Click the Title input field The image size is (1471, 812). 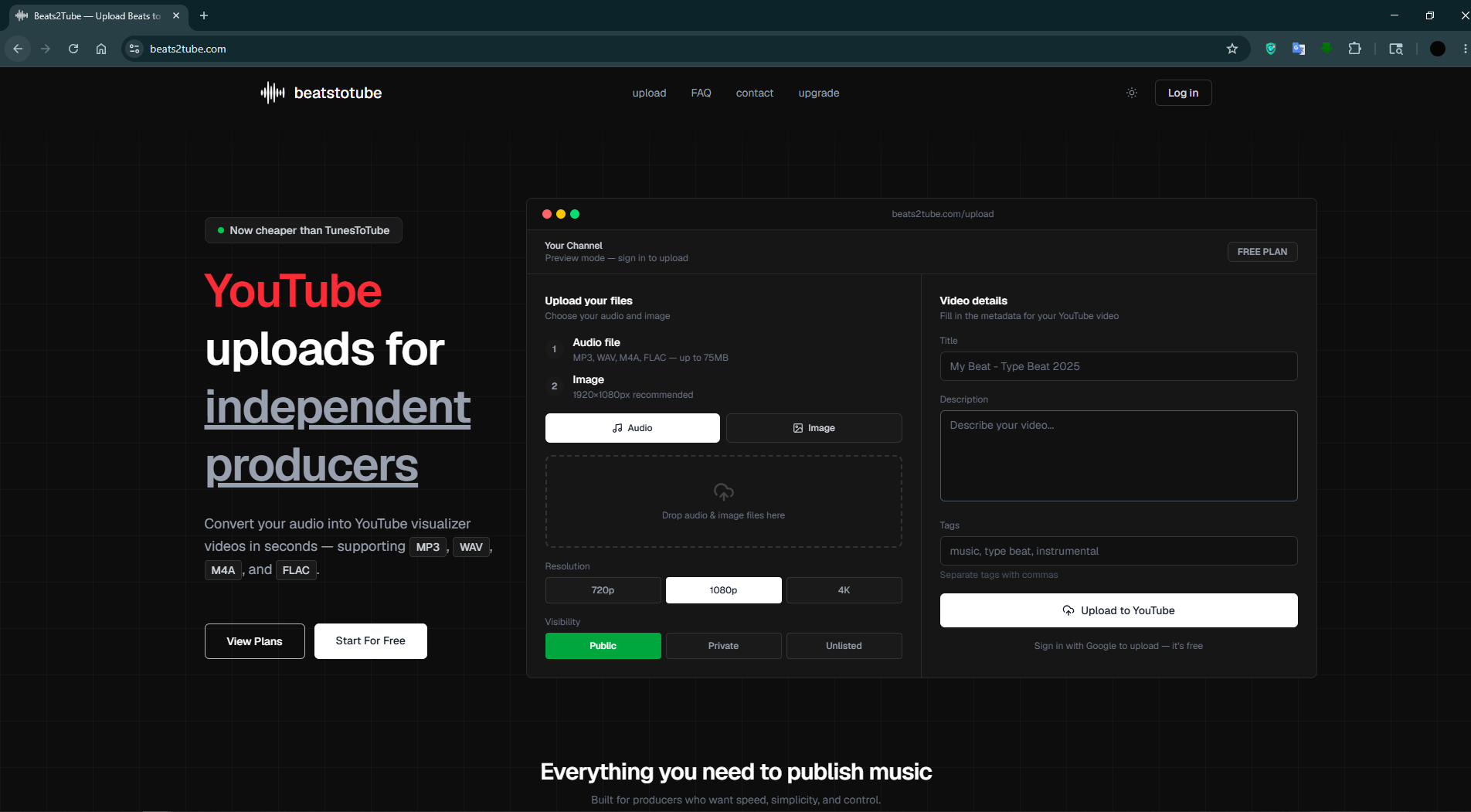click(1119, 366)
